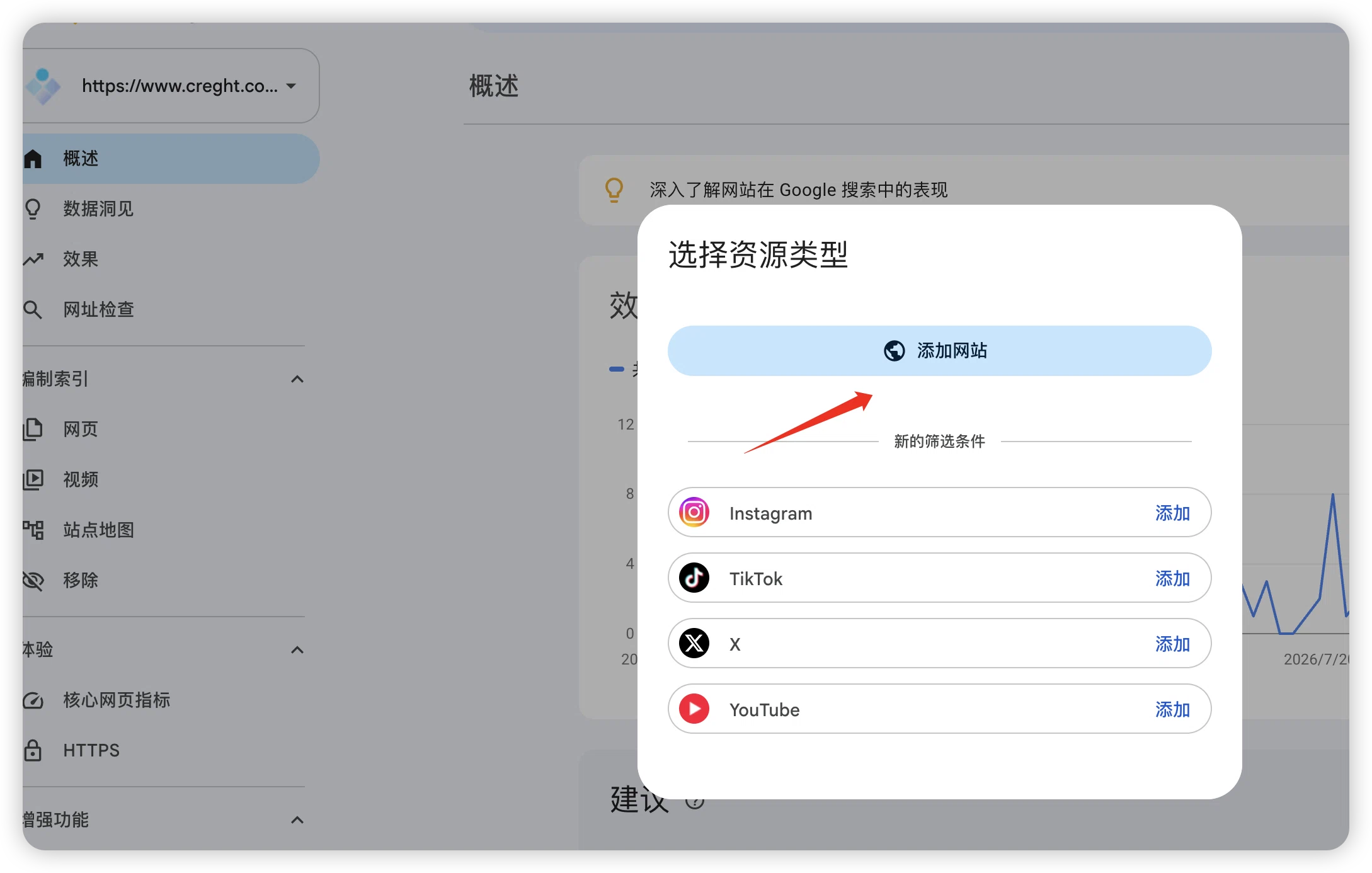Open the 概述 menu item
The height and width of the screenshot is (873, 1372).
pos(171,159)
